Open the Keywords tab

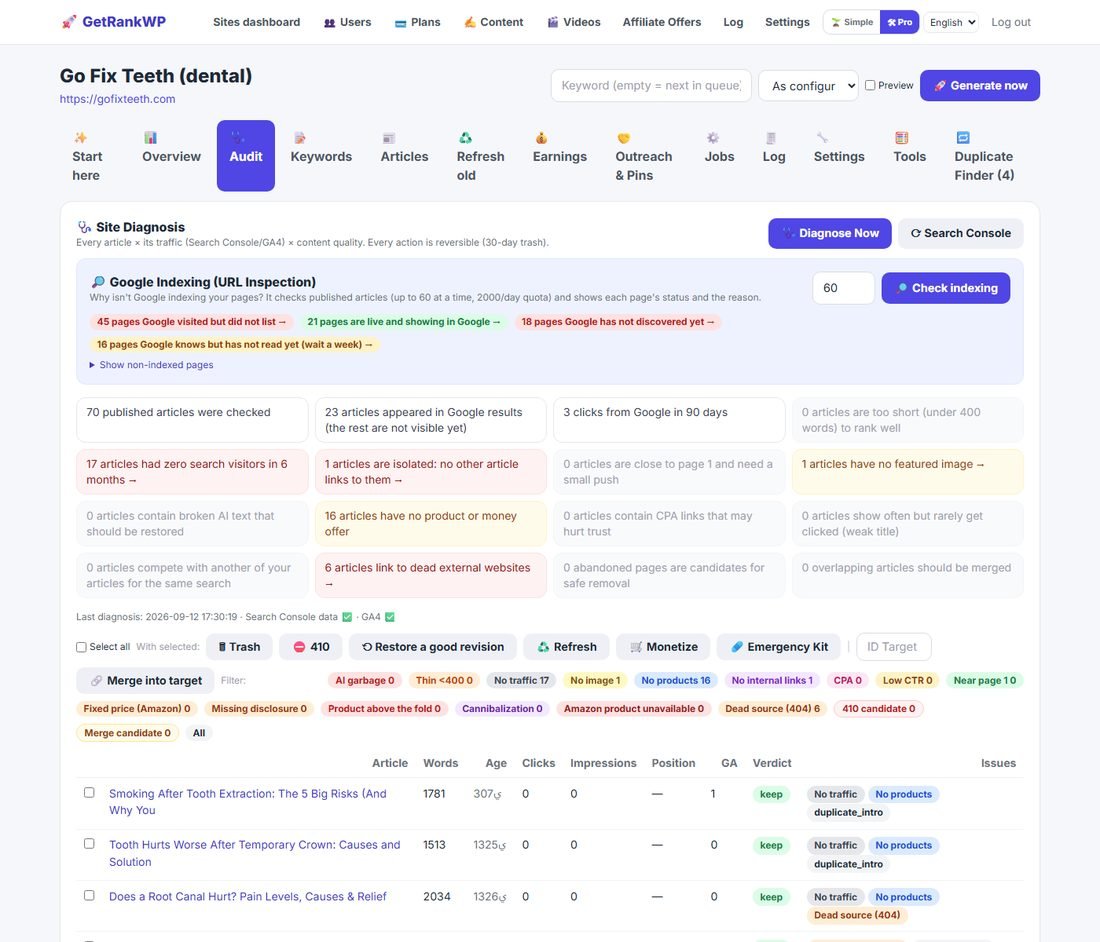click(x=321, y=156)
